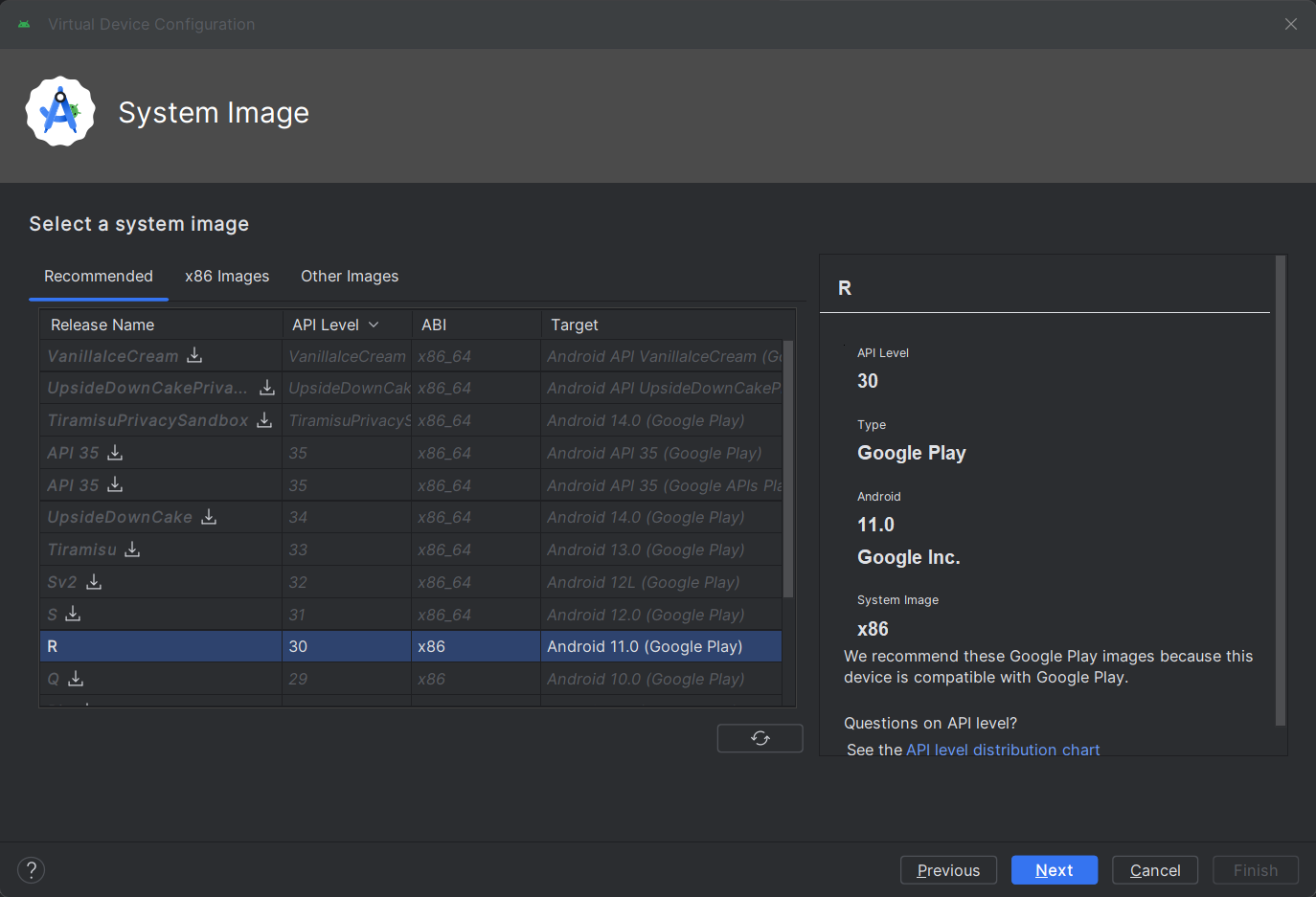The width and height of the screenshot is (1316, 897).
Task: Select the Android 12.0 (Google Play) row
Action: click(x=411, y=615)
